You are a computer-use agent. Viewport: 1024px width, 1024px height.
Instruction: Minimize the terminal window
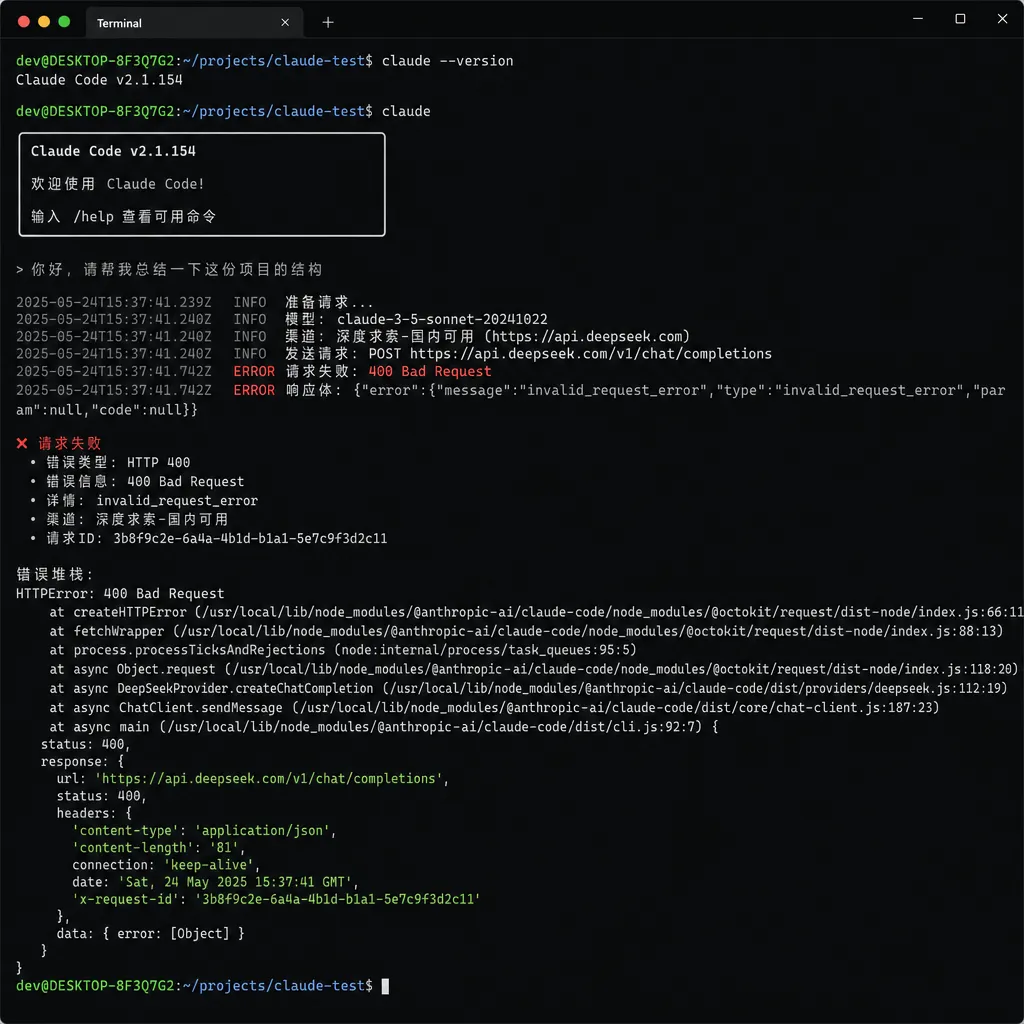point(918,19)
